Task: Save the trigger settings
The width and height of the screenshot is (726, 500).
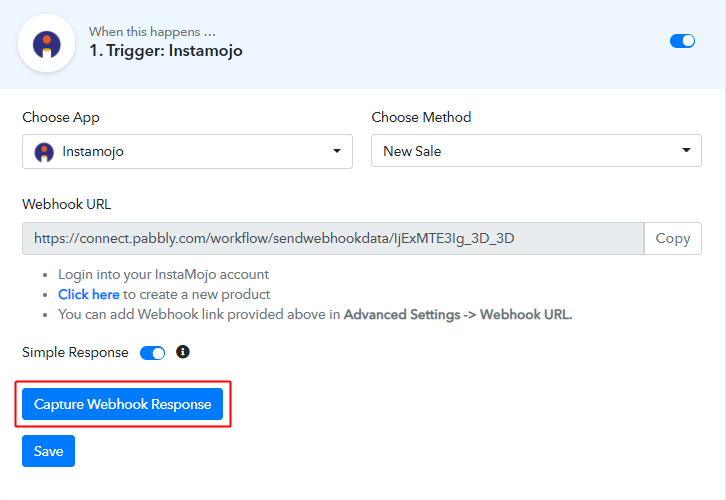Action: click(x=49, y=451)
